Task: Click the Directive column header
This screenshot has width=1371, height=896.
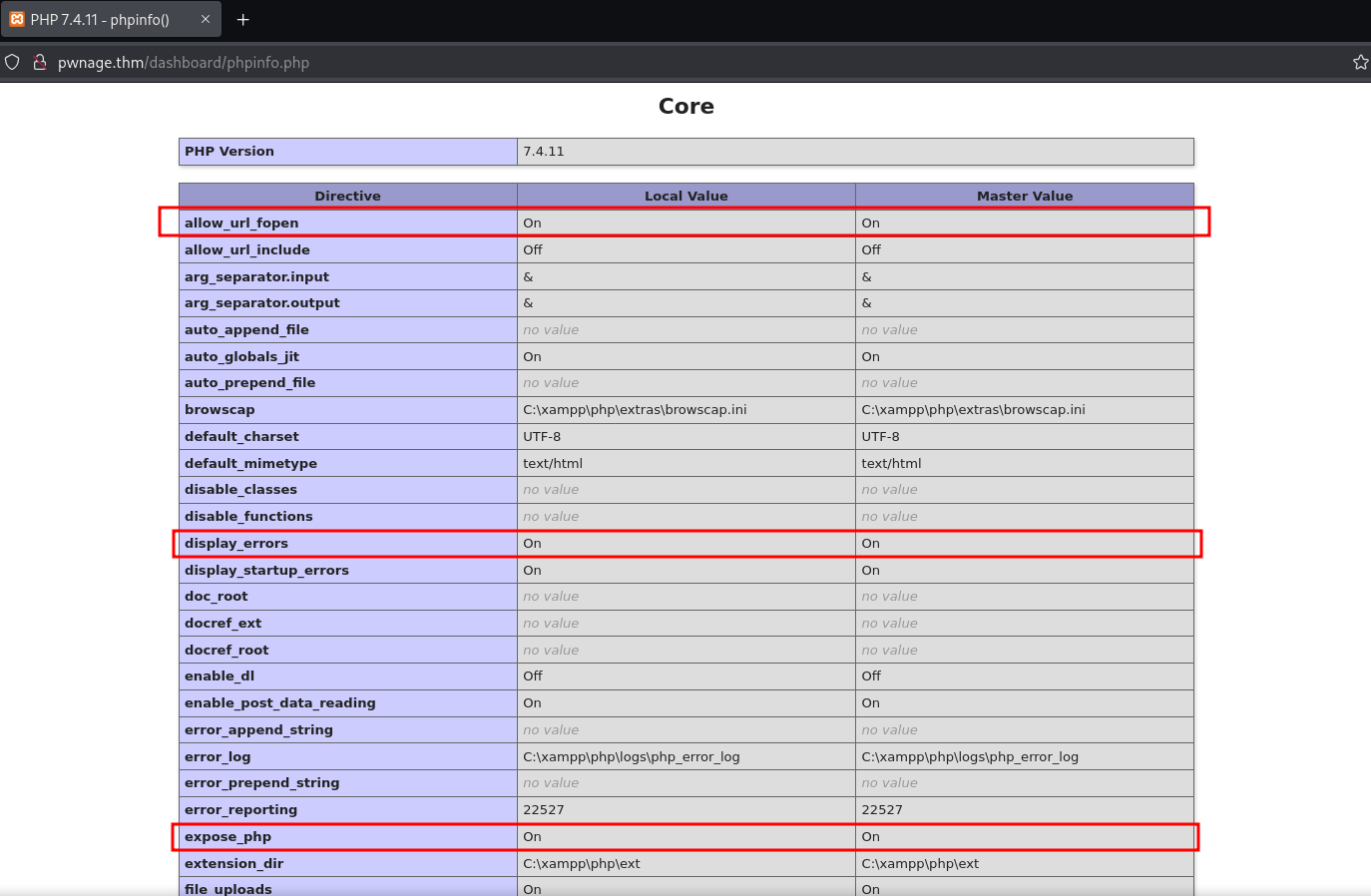Action: point(347,196)
